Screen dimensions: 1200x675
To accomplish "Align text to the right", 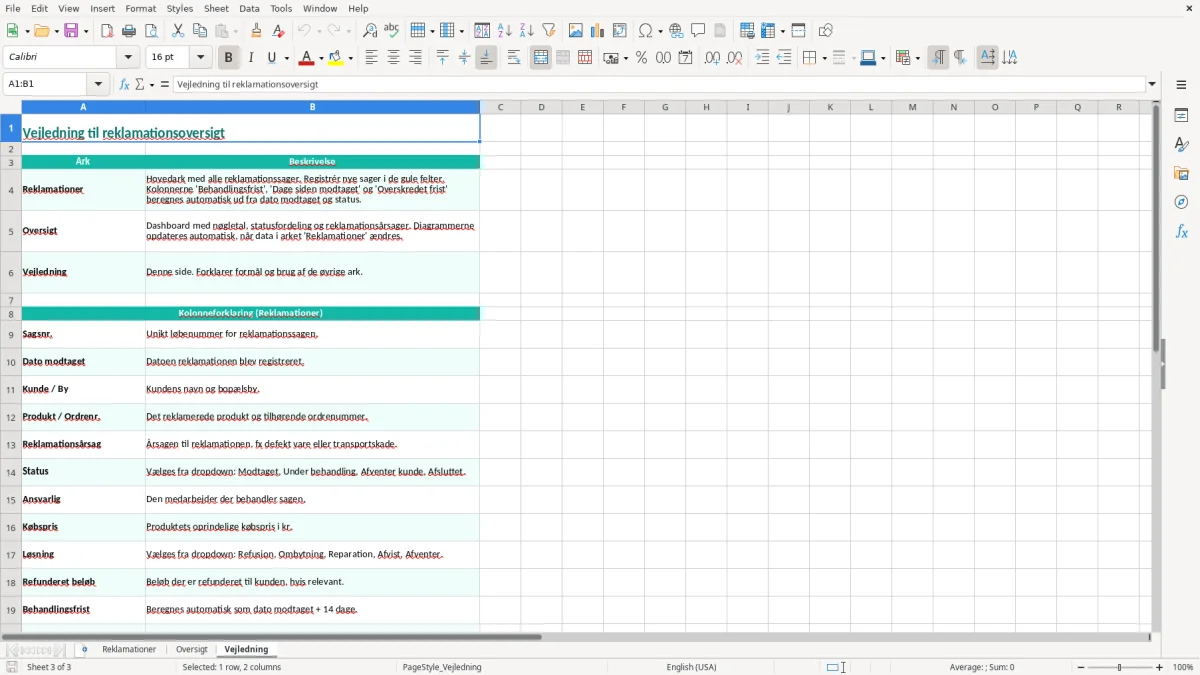I will [415, 58].
